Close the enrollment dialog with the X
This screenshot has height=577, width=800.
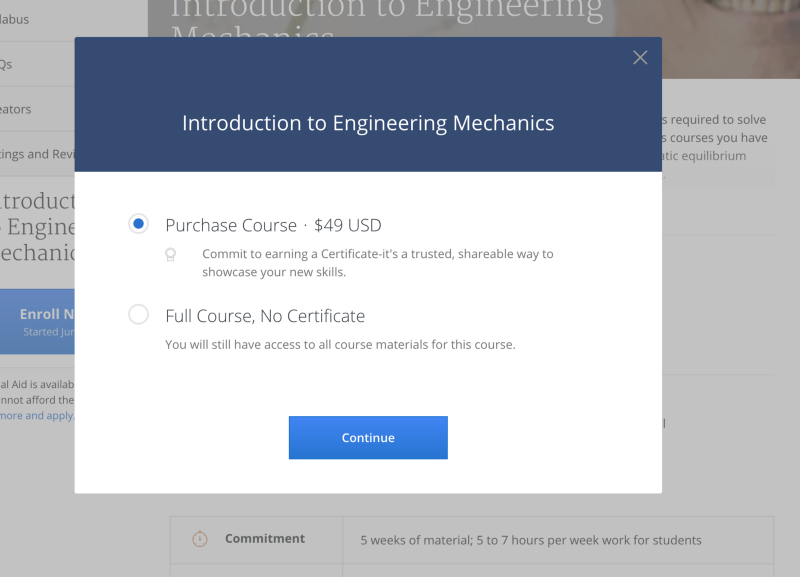pyautogui.click(x=640, y=58)
